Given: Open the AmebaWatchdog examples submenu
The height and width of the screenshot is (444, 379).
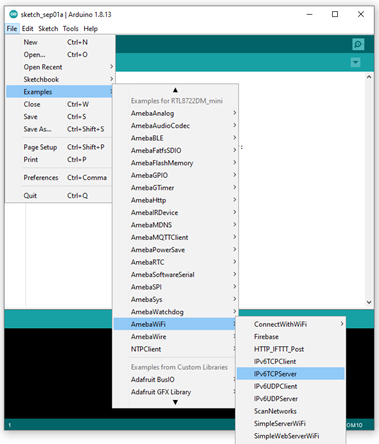Looking at the screenshot, I should coord(175,312).
